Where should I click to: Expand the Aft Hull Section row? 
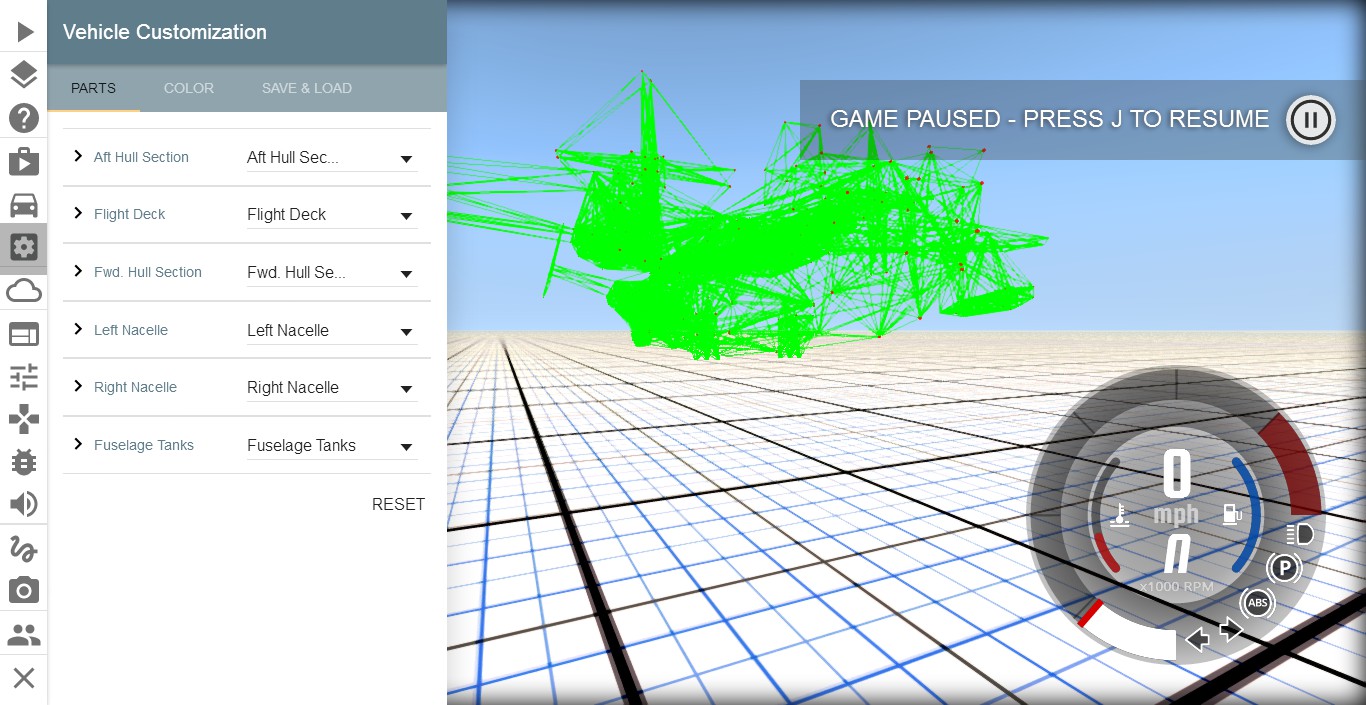(x=78, y=156)
